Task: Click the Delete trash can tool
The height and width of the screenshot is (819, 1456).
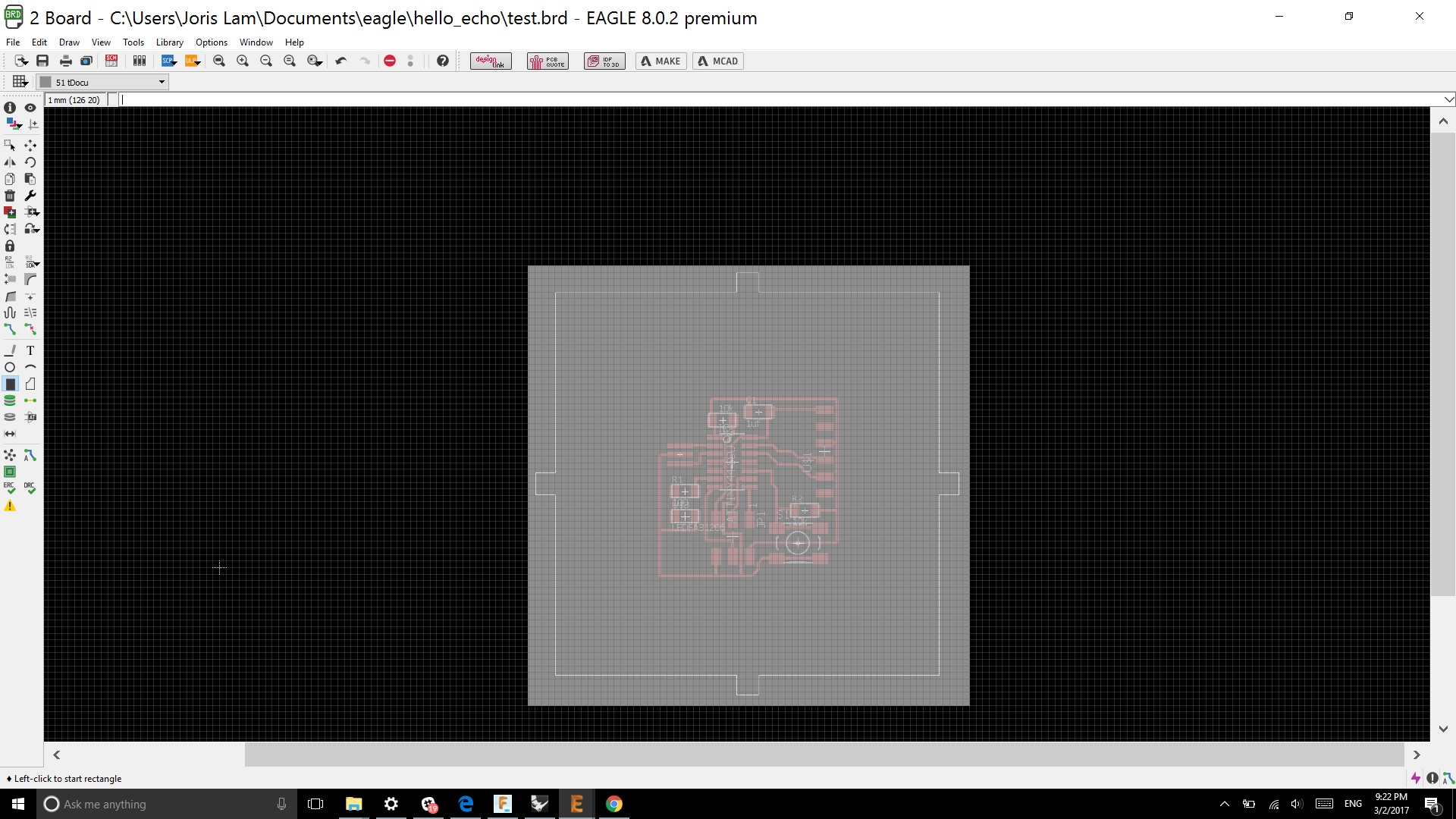Action: (10, 196)
